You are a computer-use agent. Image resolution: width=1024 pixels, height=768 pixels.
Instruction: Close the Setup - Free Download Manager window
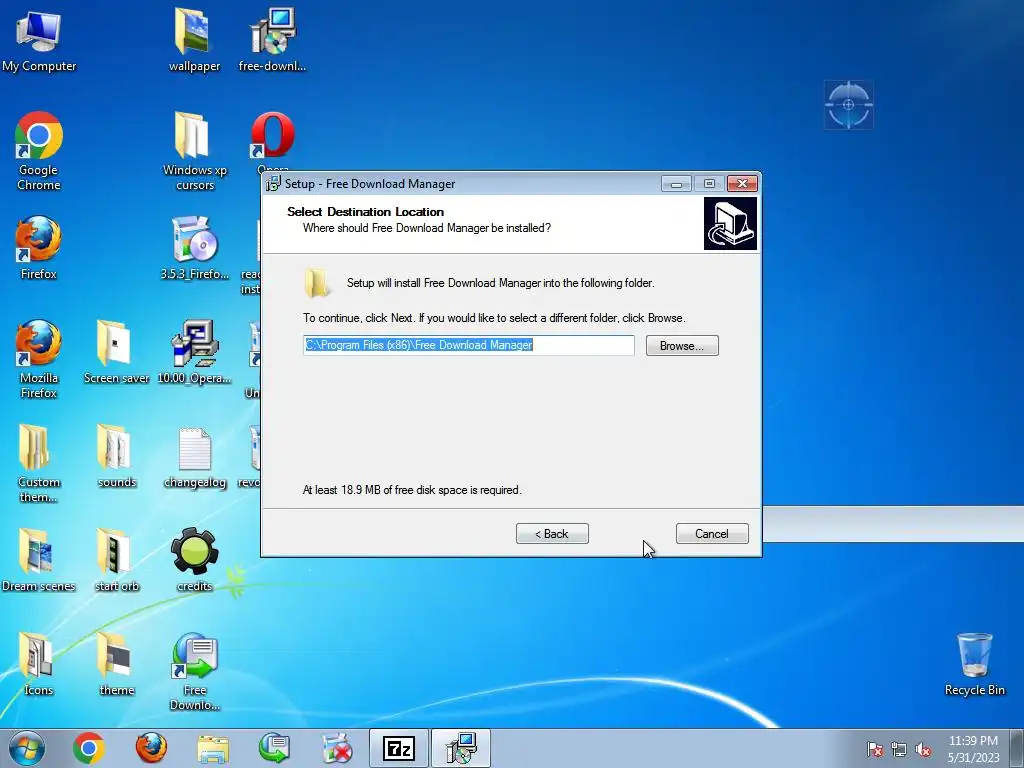pos(743,184)
